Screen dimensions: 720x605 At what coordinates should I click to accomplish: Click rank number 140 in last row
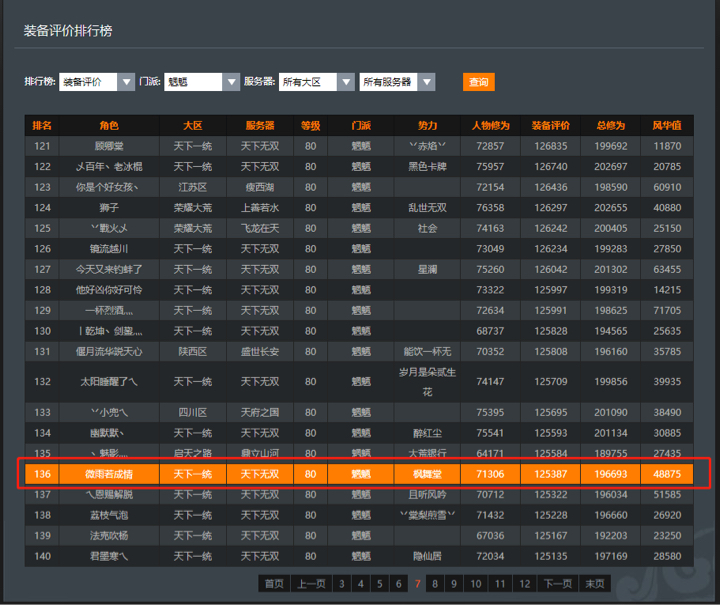[42, 556]
